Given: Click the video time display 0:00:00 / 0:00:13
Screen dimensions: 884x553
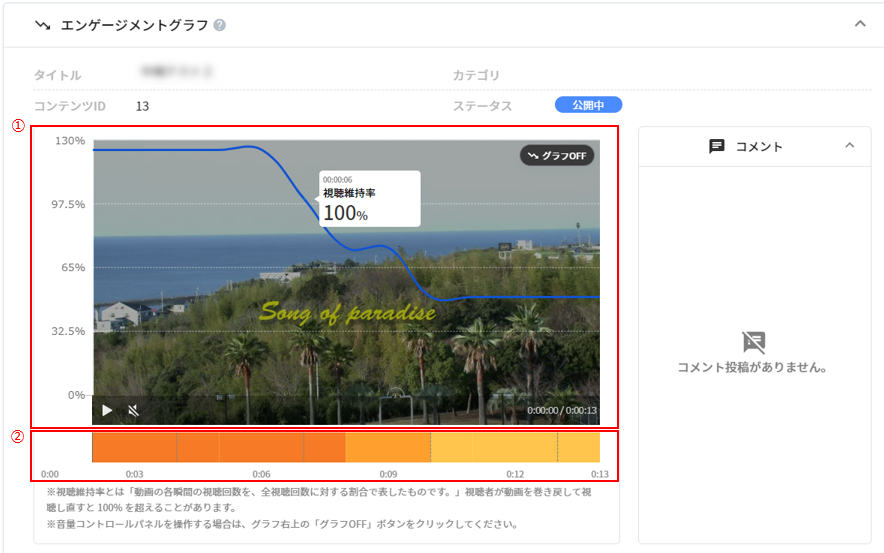Looking at the screenshot, I should (x=561, y=411).
